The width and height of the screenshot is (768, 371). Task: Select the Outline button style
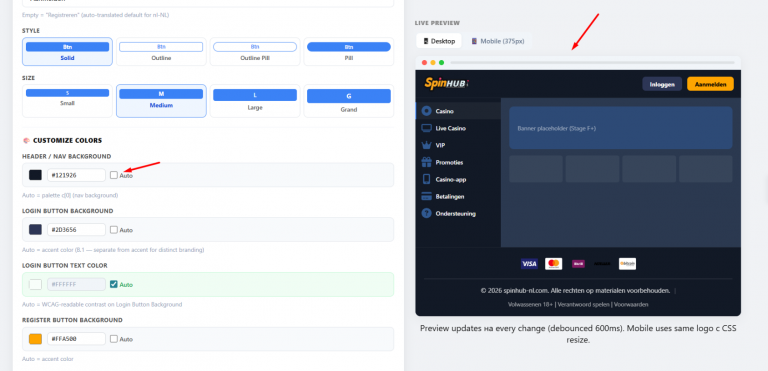tap(161, 51)
